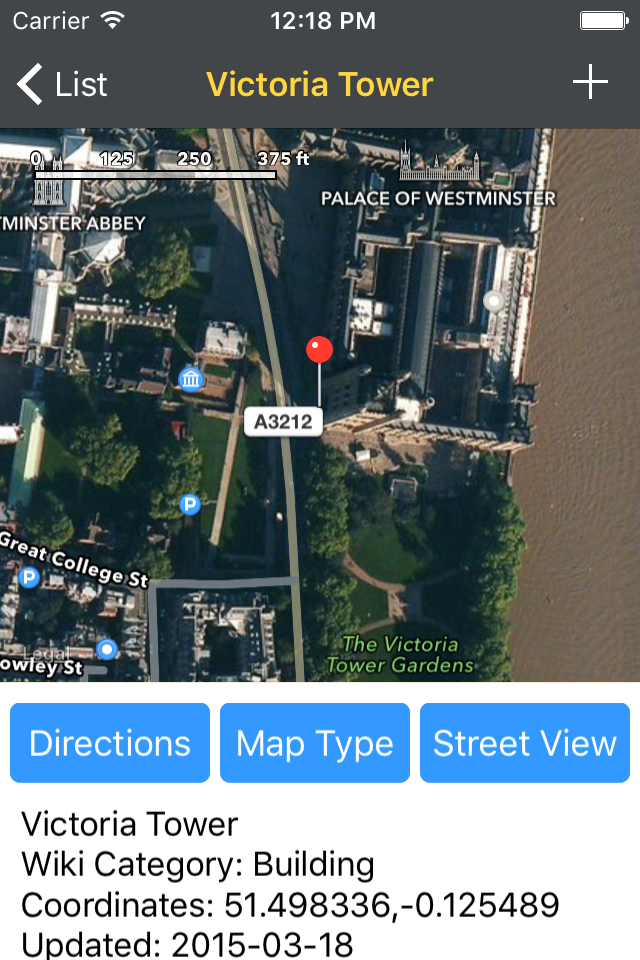Tap parking icon on Great College St
Screen dimensions: 640x960
click(29, 577)
